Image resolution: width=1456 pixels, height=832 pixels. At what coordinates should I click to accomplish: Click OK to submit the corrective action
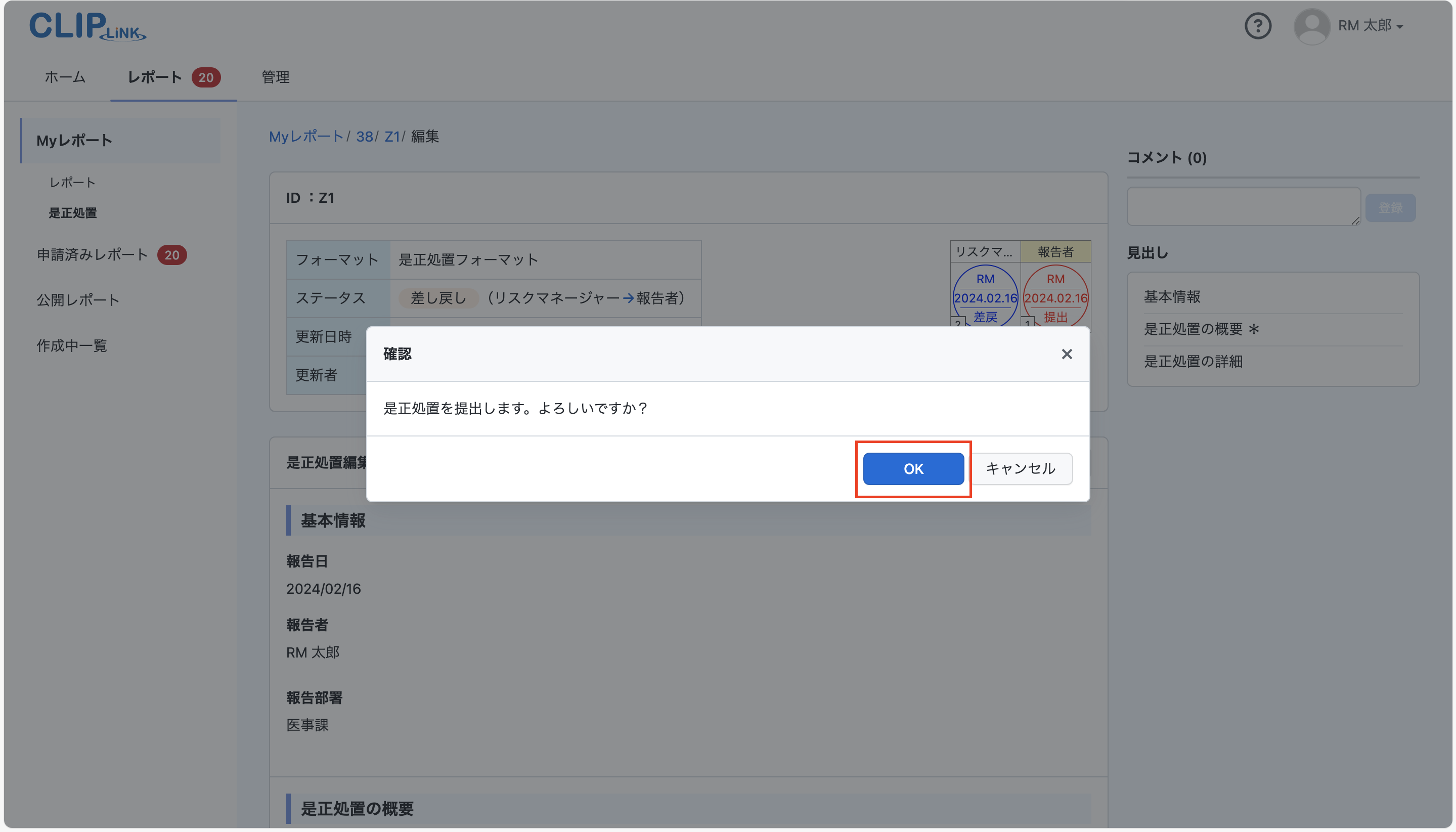pos(912,468)
